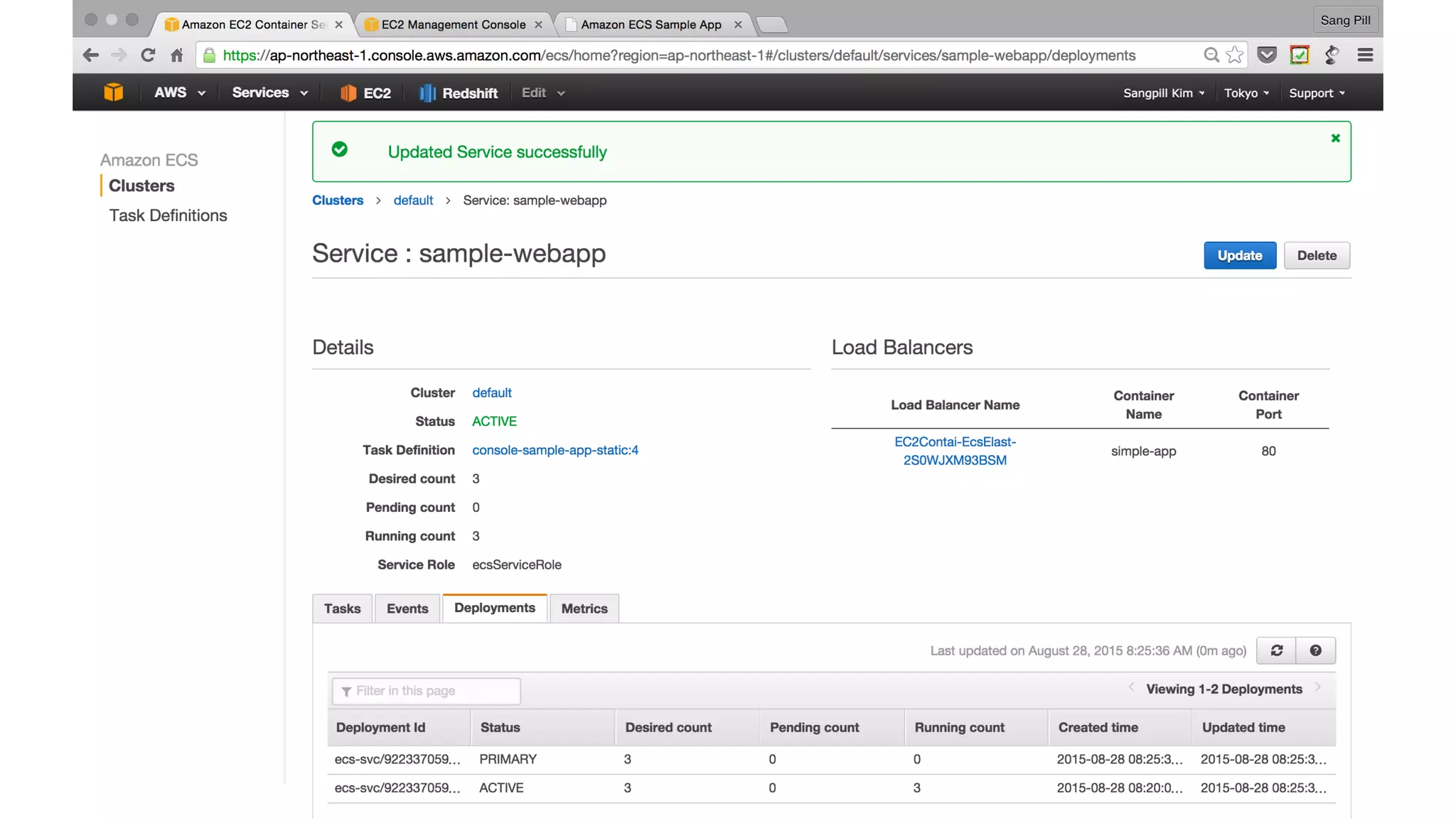Expand the Sangpill Kim account menu
The image size is (1456, 819).
point(1163,93)
